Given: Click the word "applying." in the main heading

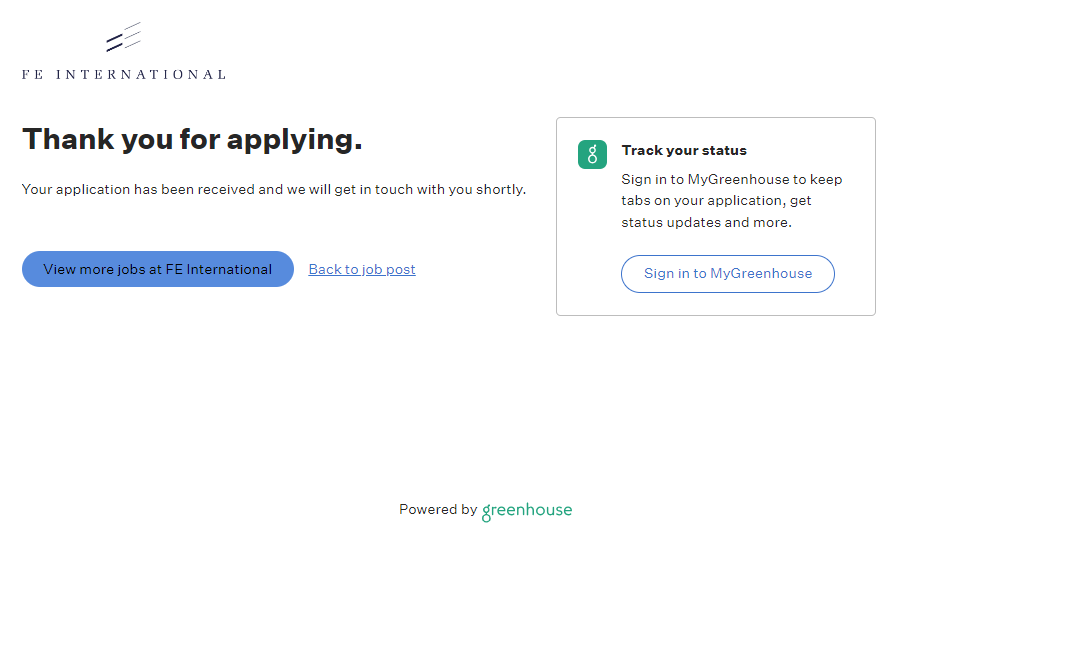Looking at the screenshot, I should [x=295, y=139].
